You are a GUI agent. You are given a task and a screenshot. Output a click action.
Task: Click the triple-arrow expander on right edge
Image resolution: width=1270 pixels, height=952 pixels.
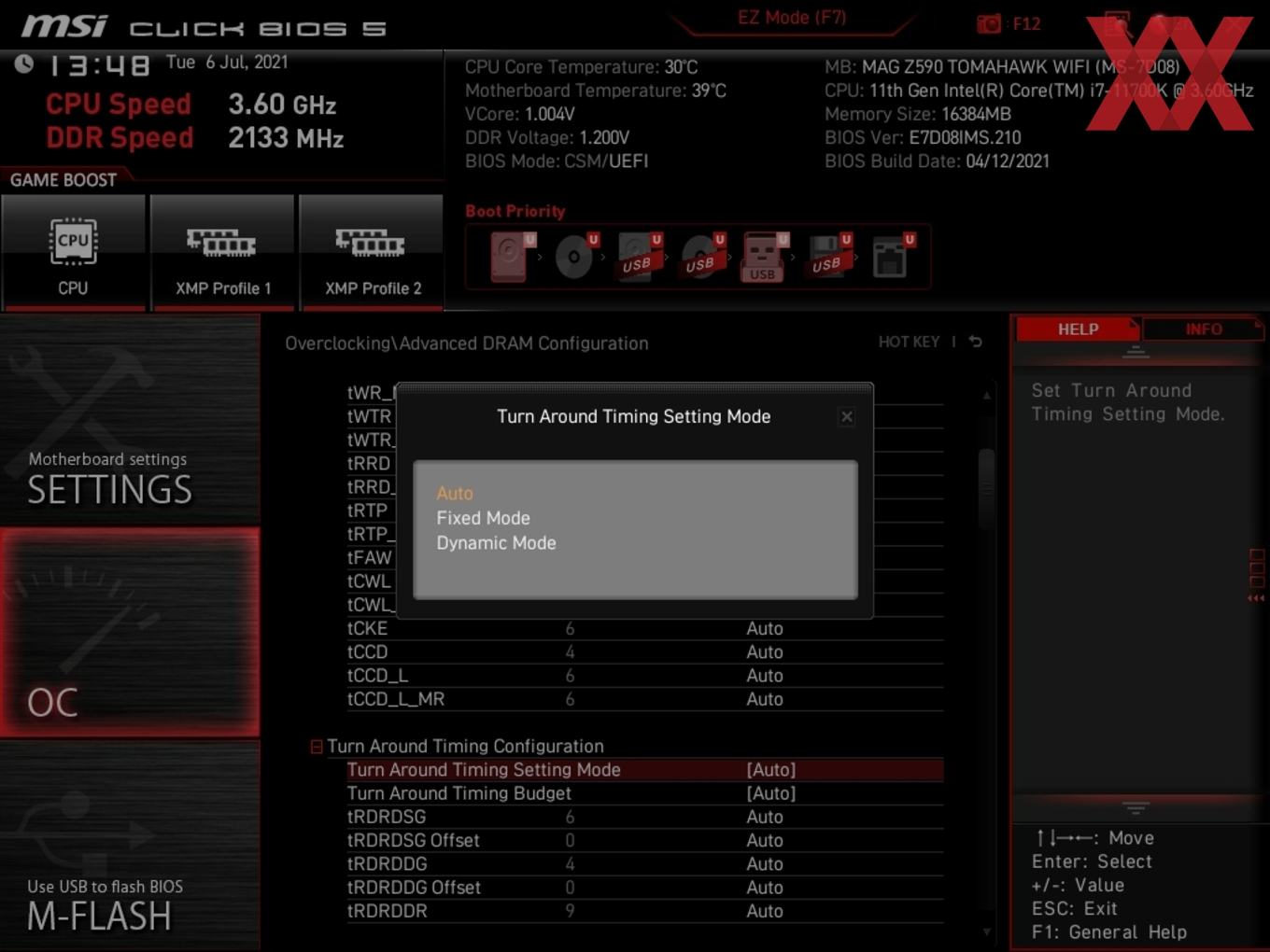click(1256, 598)
